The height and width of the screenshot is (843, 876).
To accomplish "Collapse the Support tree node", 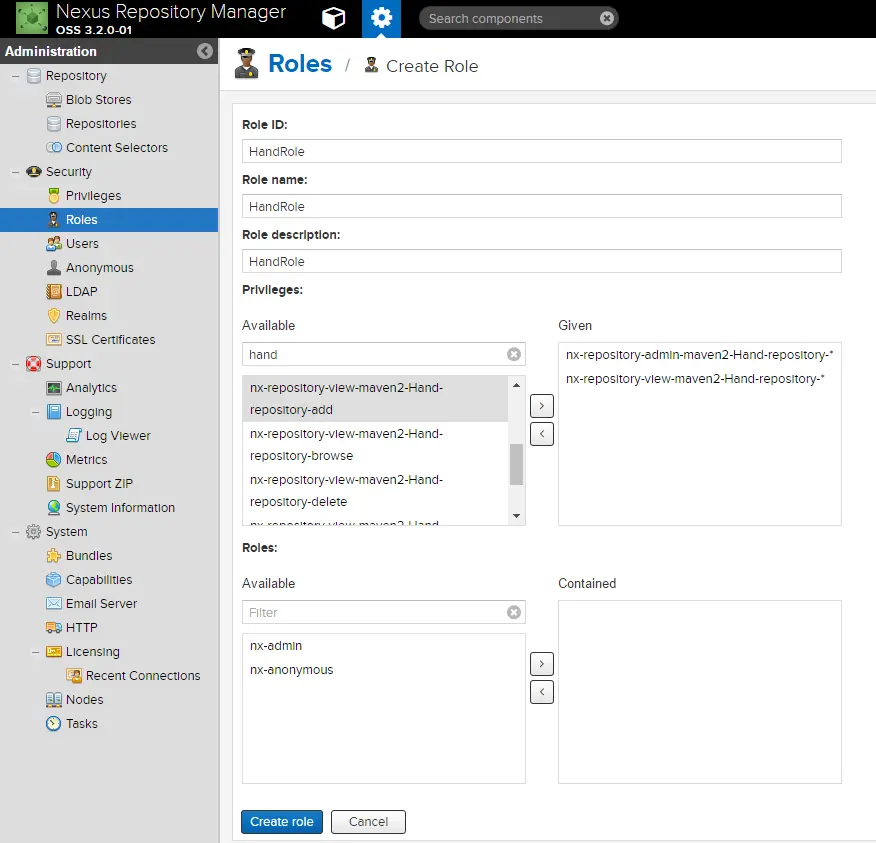I will pyautogui.click(x=16, y=364).
